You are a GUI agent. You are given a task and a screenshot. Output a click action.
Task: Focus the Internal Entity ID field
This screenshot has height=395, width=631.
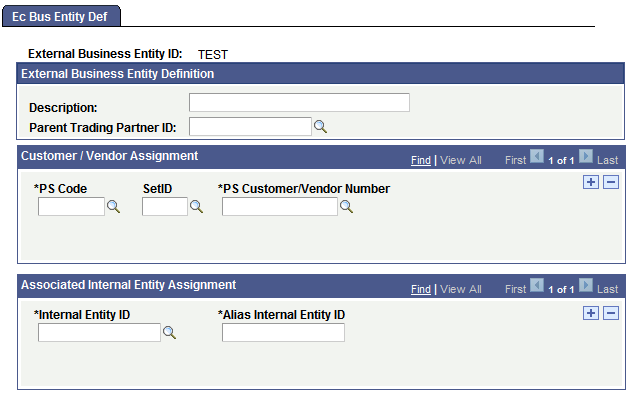pos(99,333)
